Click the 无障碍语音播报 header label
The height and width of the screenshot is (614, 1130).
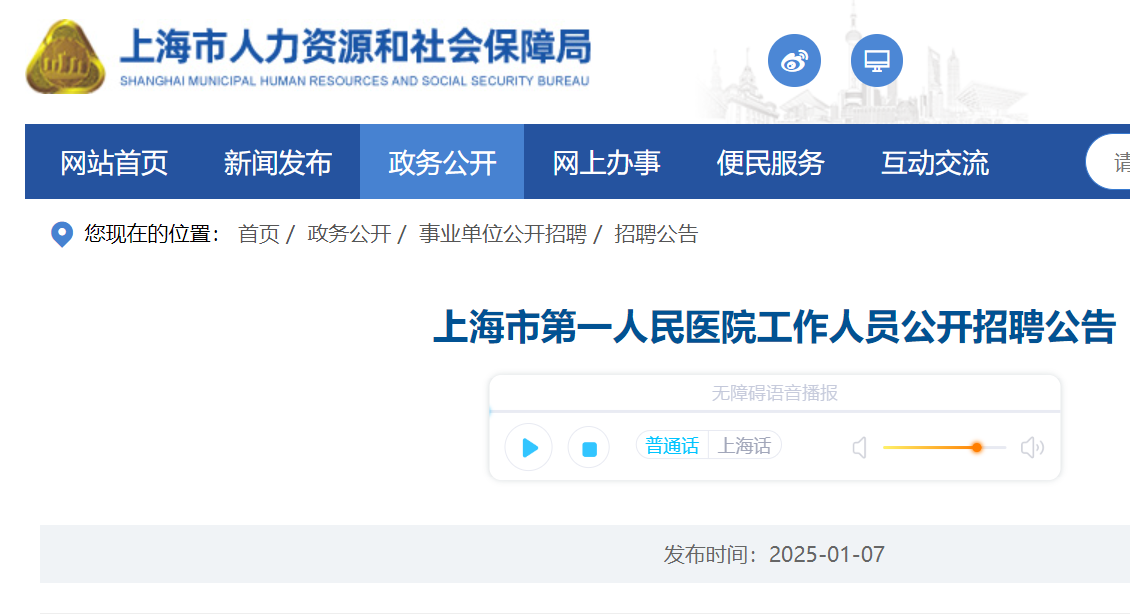click(x=775, y=393)
